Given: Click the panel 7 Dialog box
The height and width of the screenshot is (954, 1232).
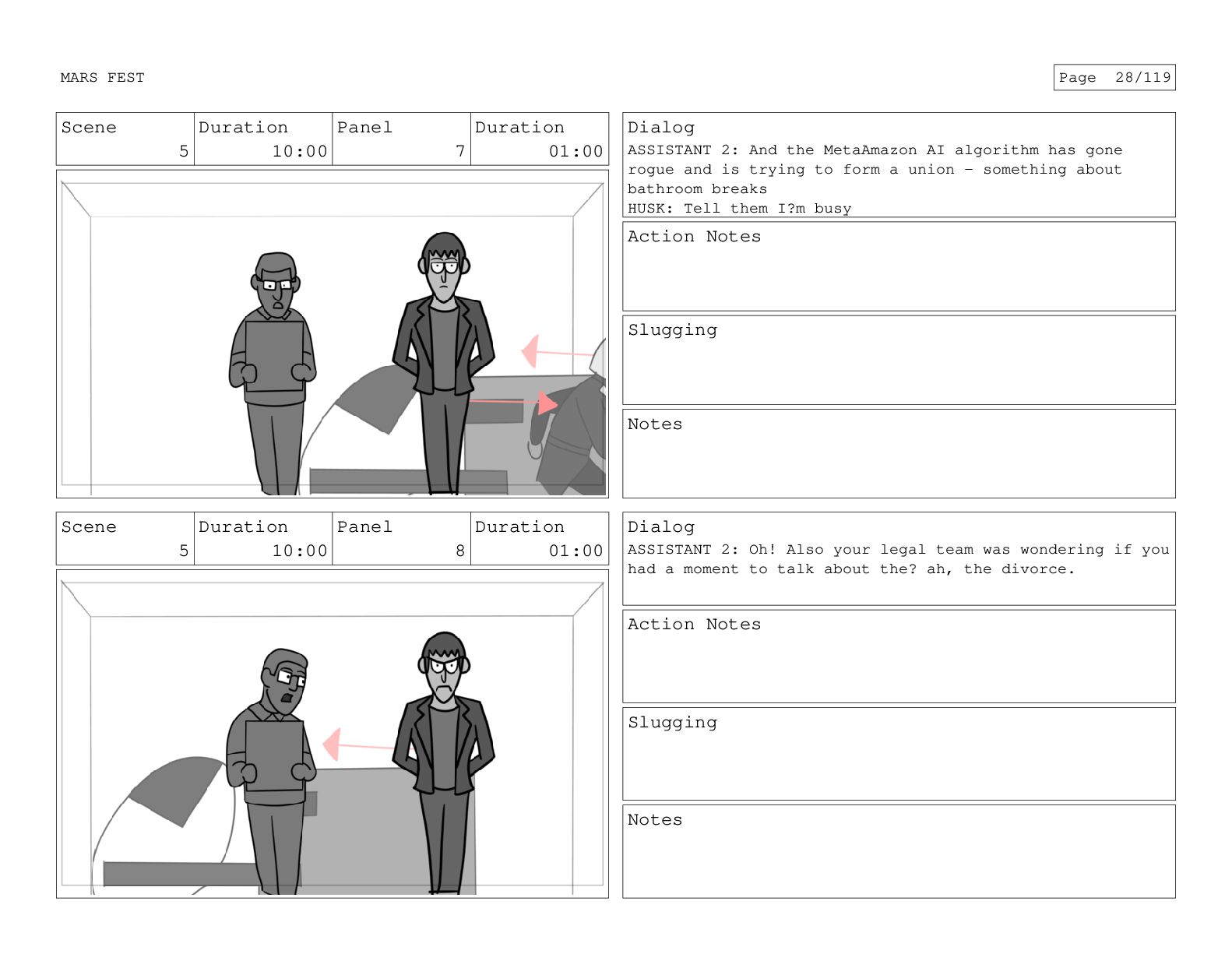Looking at the screenshot, I should pos(899,165).
